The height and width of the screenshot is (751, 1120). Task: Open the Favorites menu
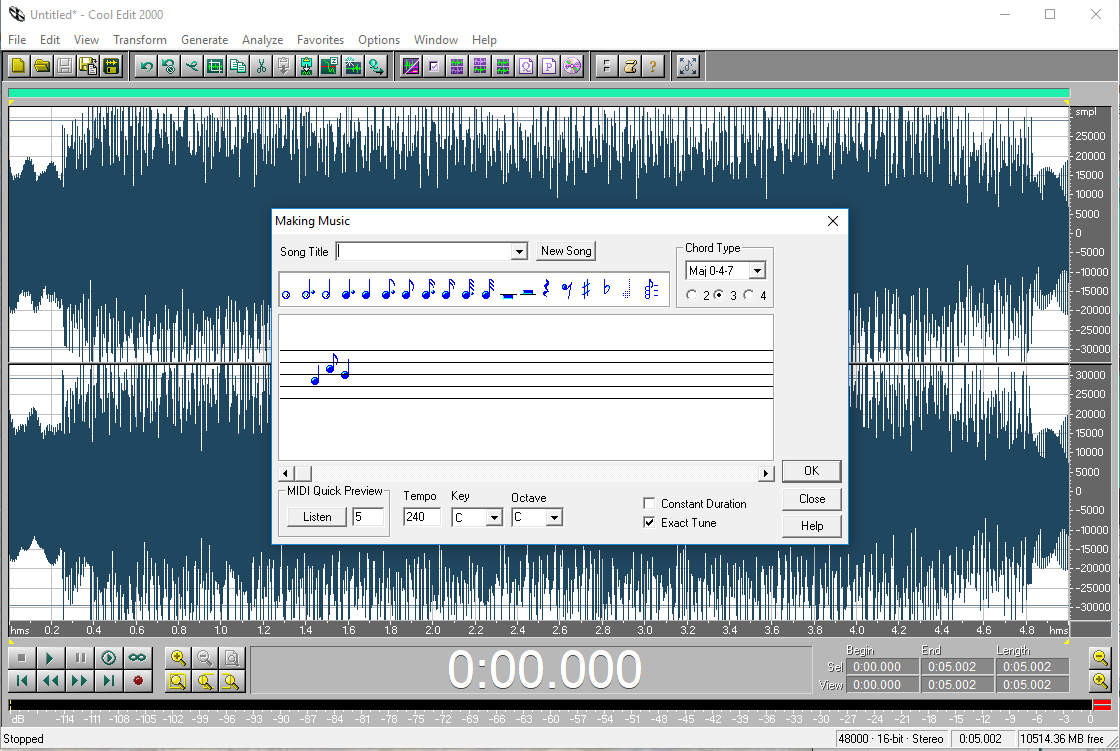pyautogui.click(x=320, y=40)
